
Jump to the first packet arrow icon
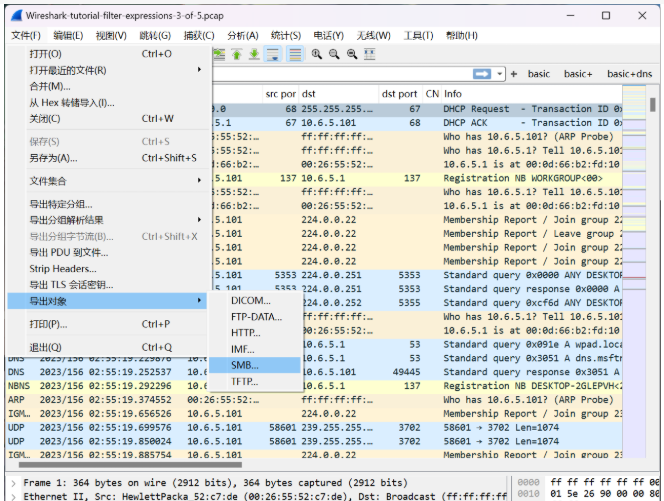click(237, 54)
